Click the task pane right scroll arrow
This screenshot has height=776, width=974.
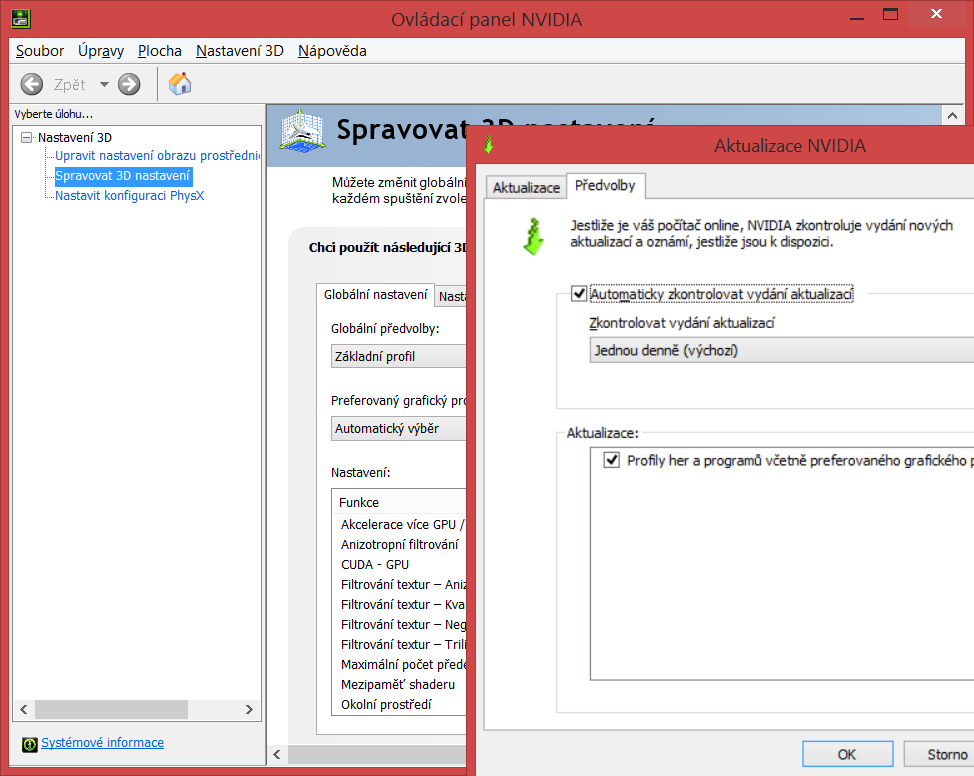coord(249,710)
